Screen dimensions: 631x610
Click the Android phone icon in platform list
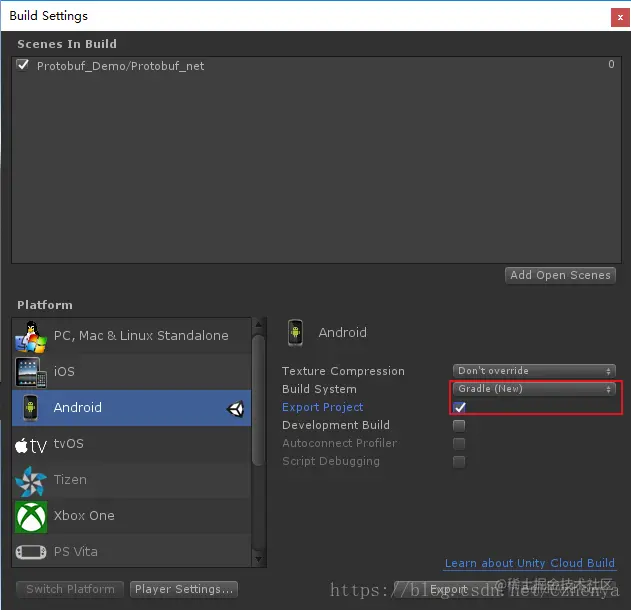pyautogui.click(x=30, y=408)
